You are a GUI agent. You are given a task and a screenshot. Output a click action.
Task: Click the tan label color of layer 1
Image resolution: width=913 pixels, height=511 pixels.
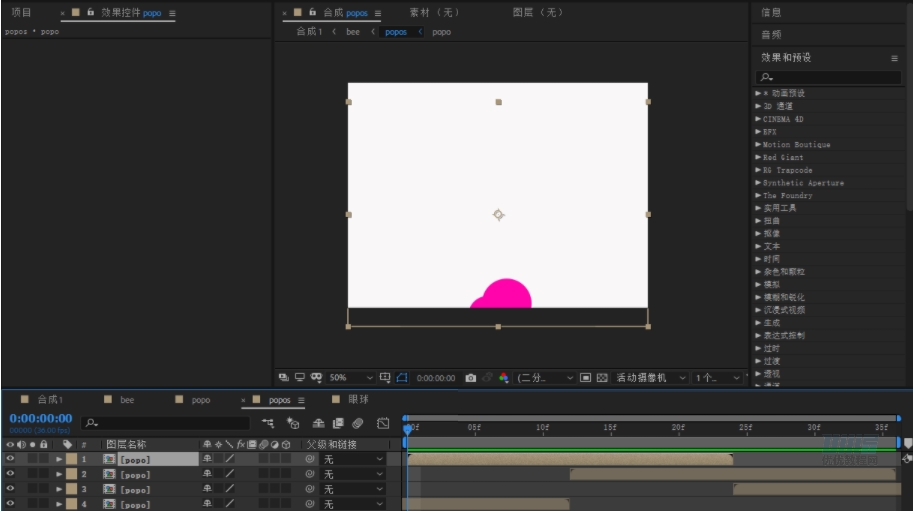click(72, 459)
